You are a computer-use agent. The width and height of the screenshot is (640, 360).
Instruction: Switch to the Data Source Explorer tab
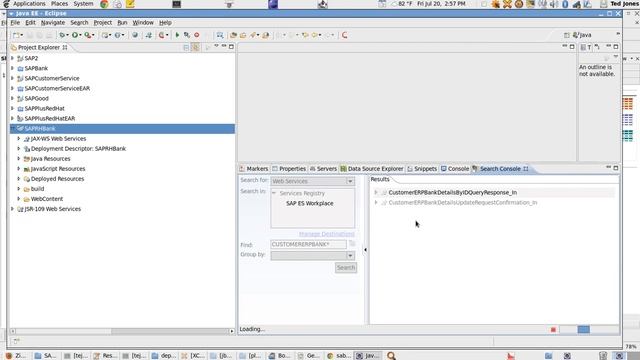[371, 169]
